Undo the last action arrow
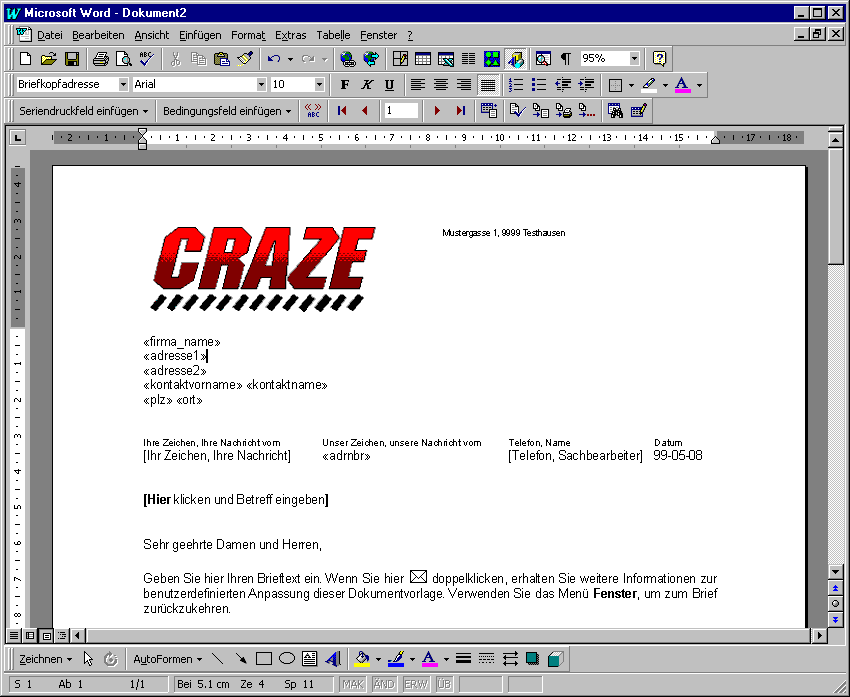 point(274,59)
